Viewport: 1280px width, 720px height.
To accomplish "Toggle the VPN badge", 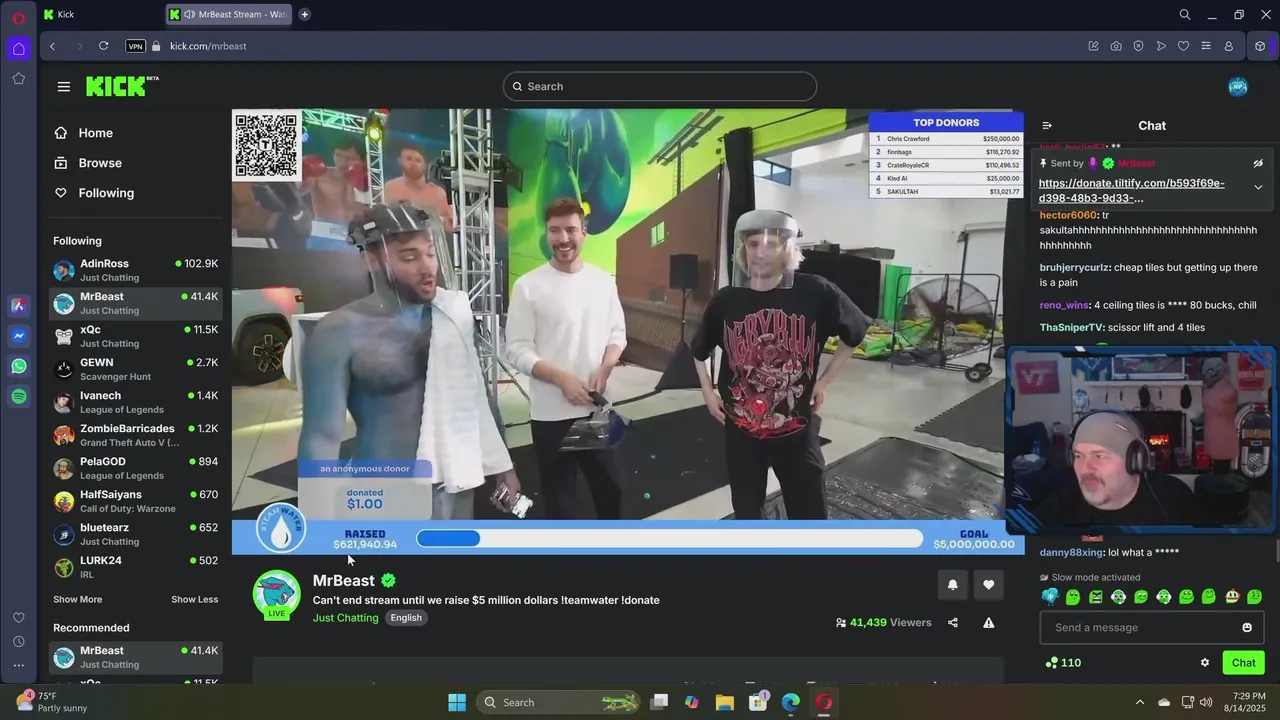I will 135,46.
